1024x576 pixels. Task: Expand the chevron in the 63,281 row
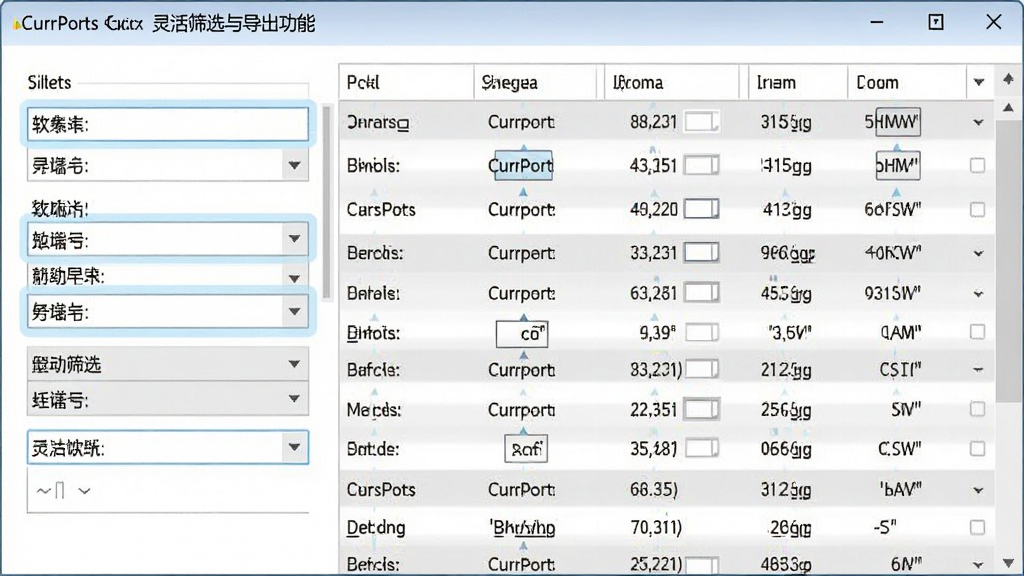[x=978, y=294]
